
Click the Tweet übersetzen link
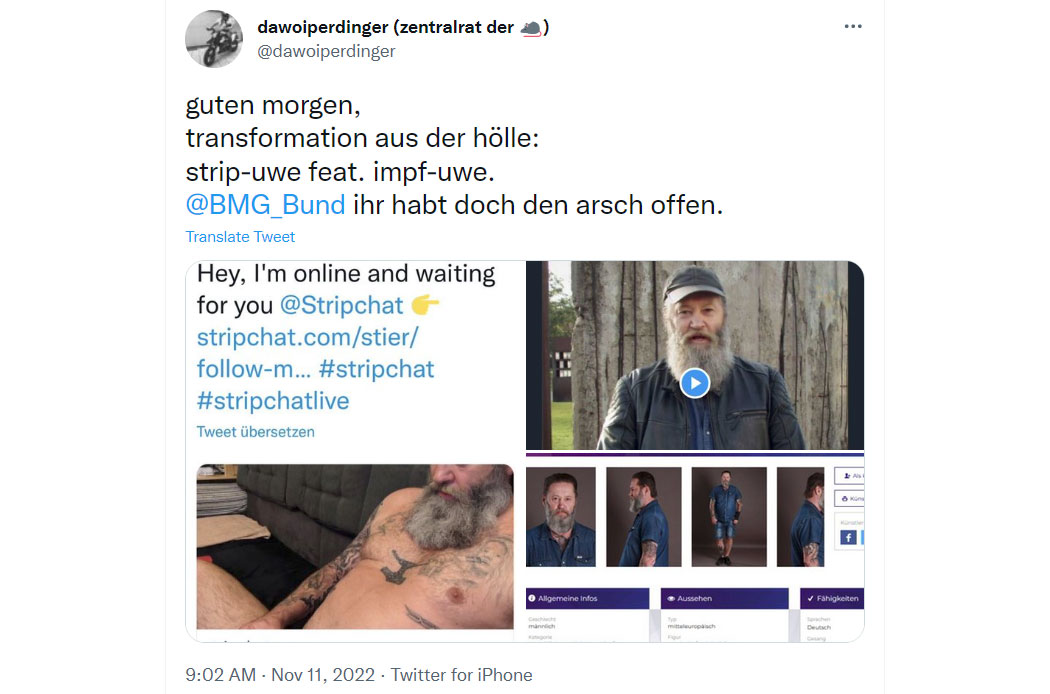tap(255, 432)
